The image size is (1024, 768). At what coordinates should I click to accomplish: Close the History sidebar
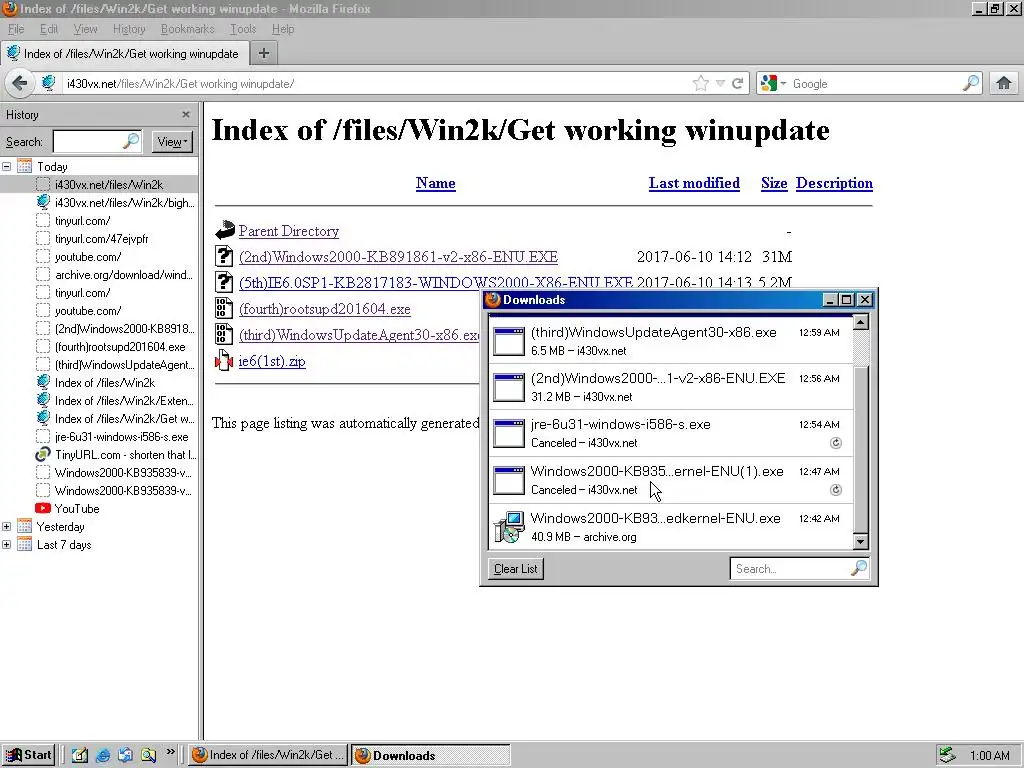(186, 114)
